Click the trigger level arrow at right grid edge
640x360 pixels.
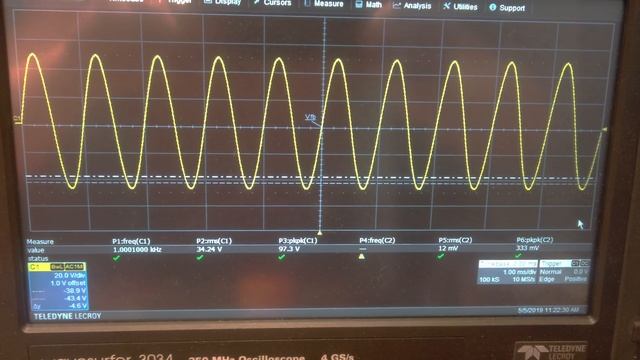pos(604,129)
